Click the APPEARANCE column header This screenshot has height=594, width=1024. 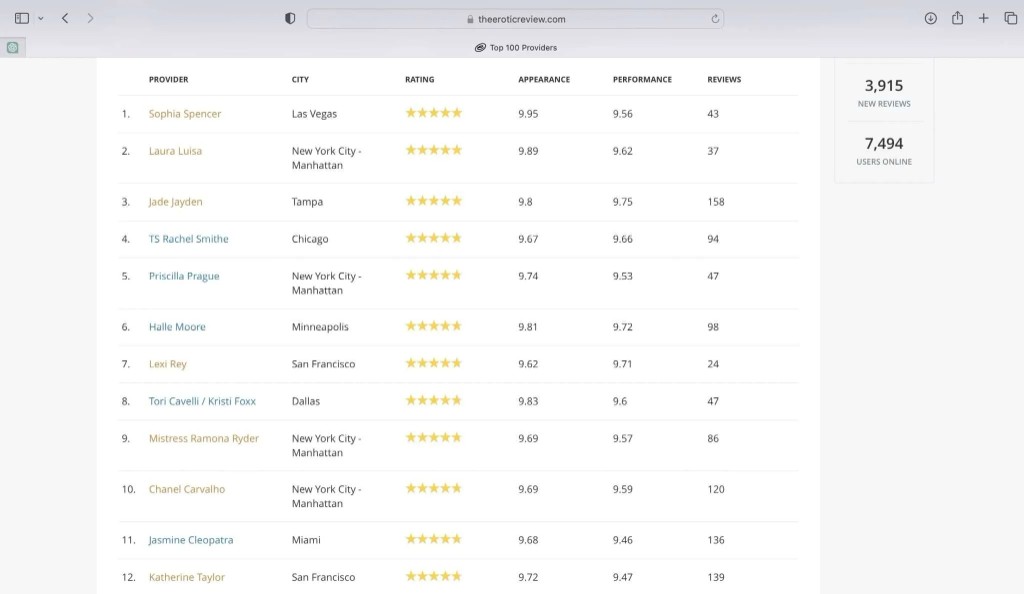[x=544, y=79]
